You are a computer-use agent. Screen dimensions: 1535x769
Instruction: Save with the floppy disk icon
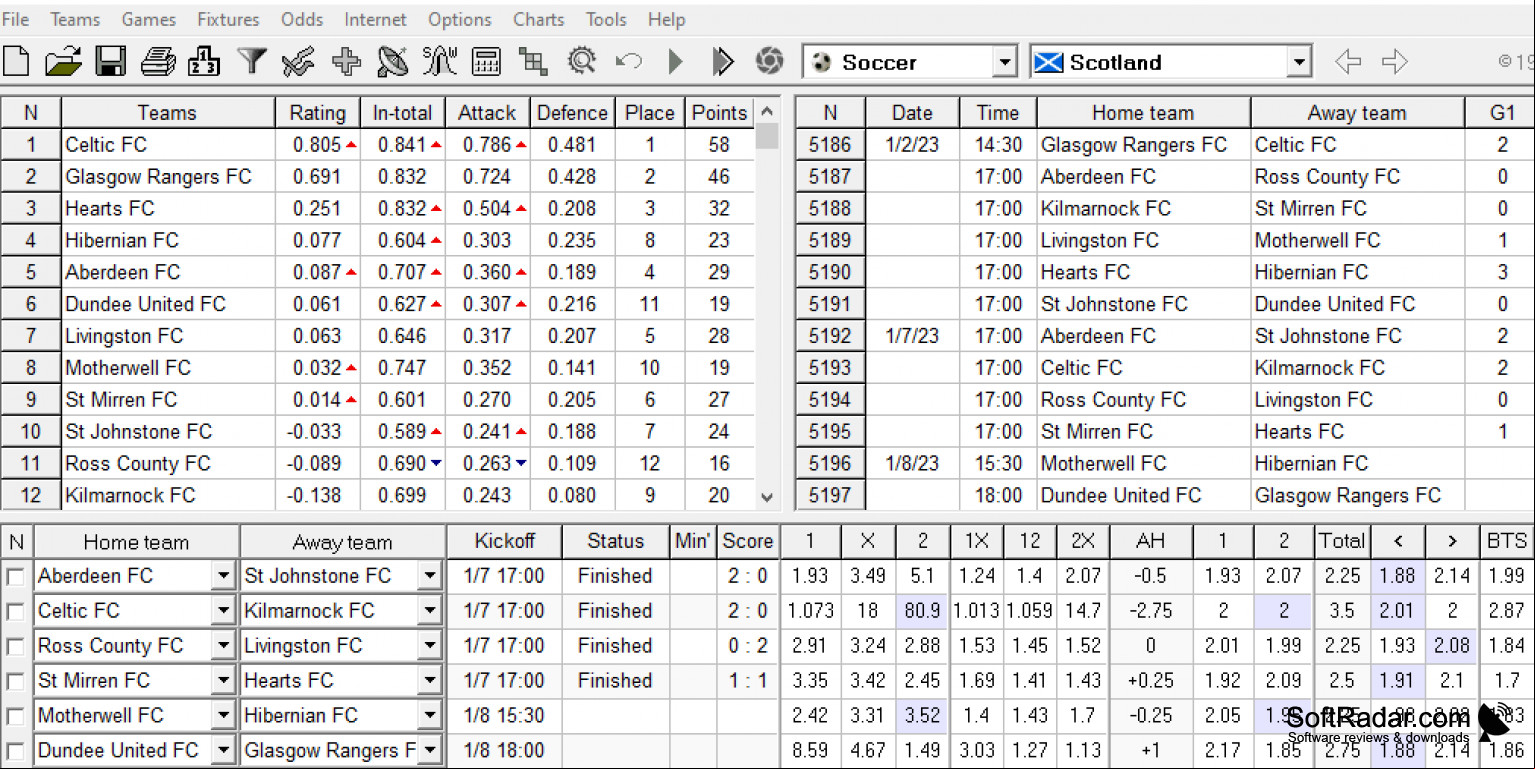(110, 62)
